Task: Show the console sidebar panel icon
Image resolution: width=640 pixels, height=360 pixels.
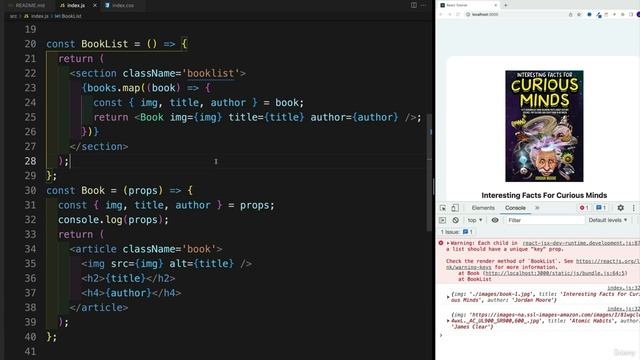Action: [x=442, y=220]
